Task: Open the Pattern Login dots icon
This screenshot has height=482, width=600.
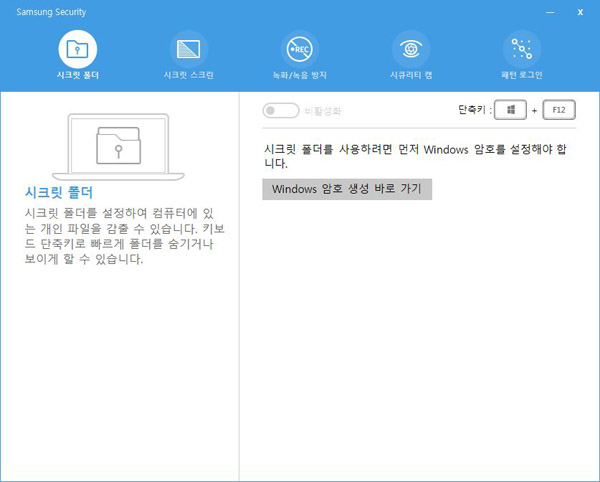Action: [x=522, y=49]
